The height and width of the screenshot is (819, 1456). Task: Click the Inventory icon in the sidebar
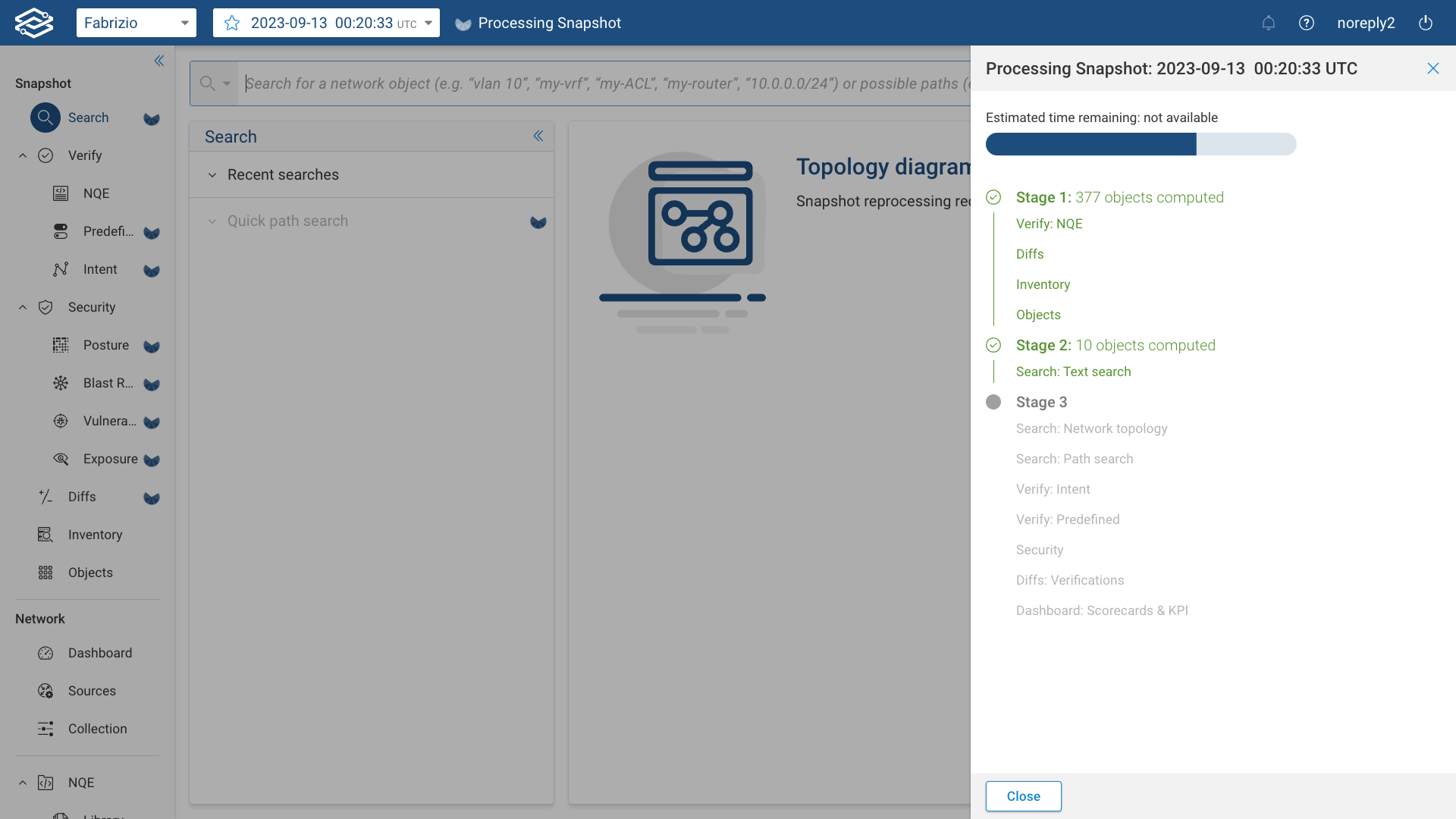tap(45, 535)
